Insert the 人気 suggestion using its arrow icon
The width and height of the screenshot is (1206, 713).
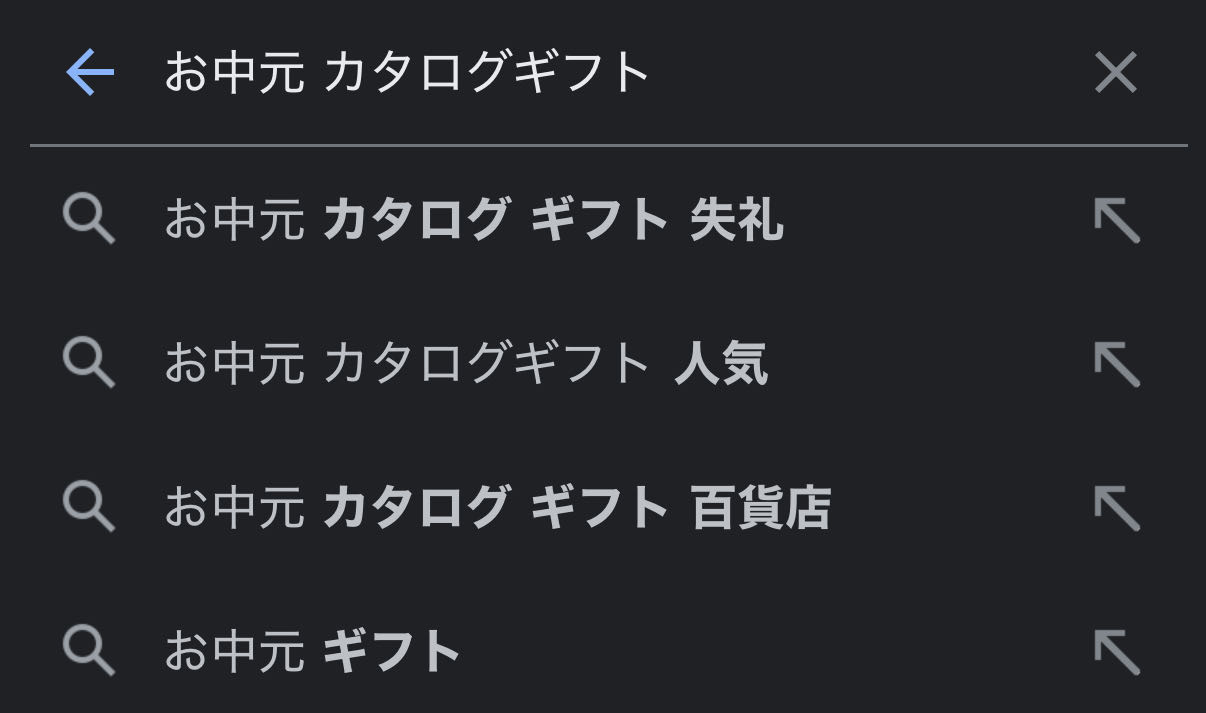point(1117,363)
